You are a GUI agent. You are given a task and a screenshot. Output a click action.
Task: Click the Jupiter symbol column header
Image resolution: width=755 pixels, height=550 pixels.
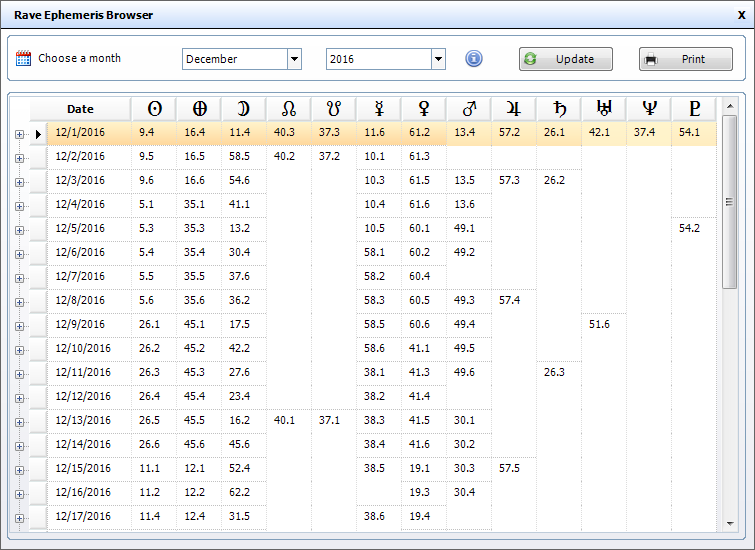514,109
